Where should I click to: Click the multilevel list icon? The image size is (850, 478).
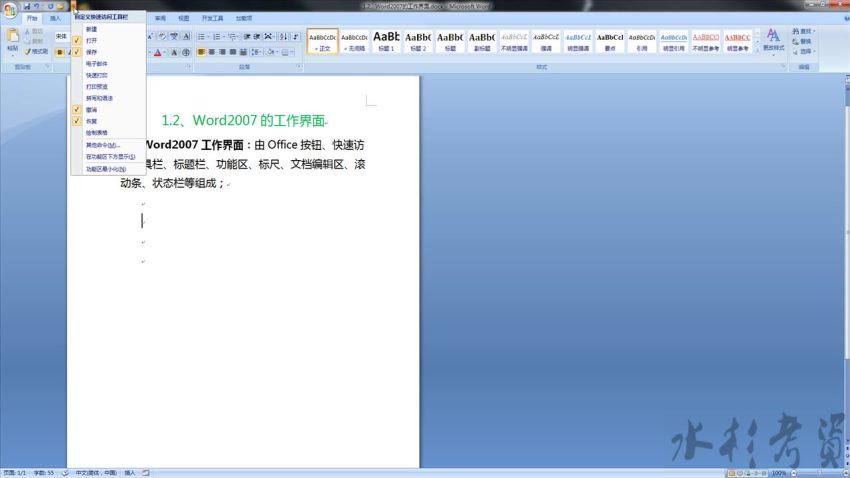point(231,37)
